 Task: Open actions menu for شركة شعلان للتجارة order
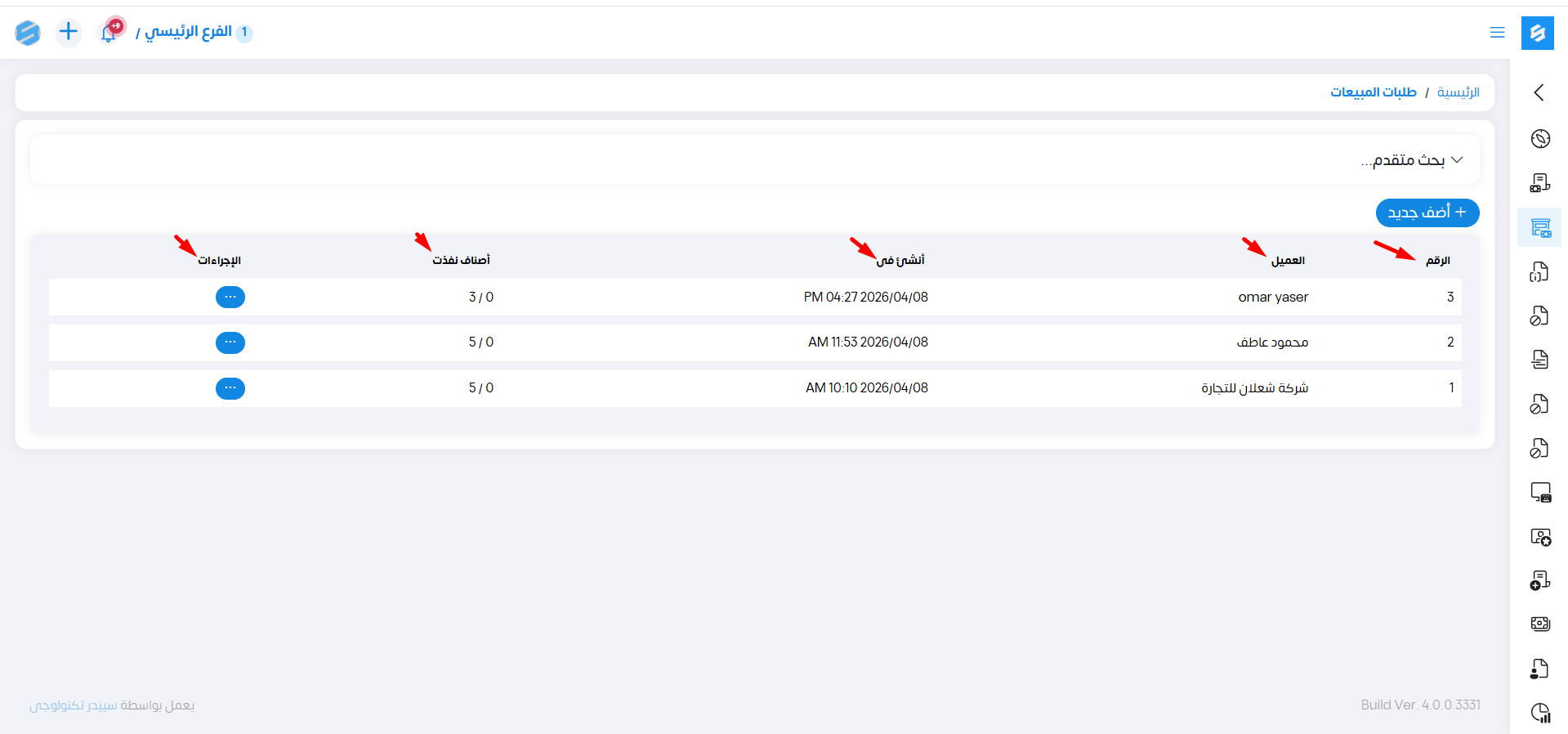pos(230,388)
